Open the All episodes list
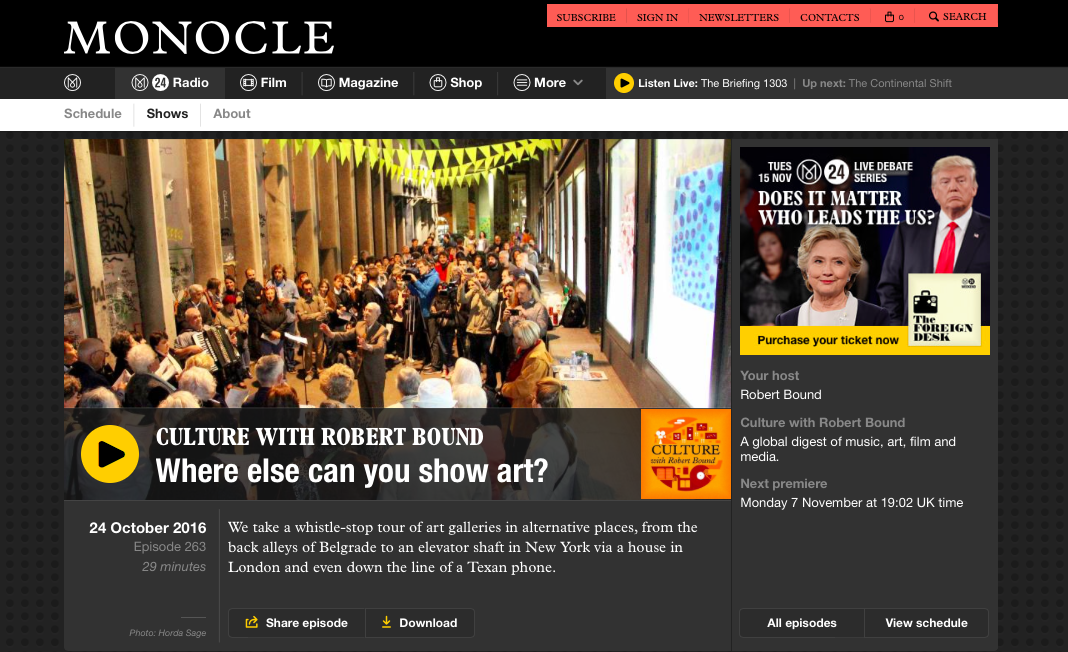Viewport: 1068px width, 652px height. coord(802,623)
